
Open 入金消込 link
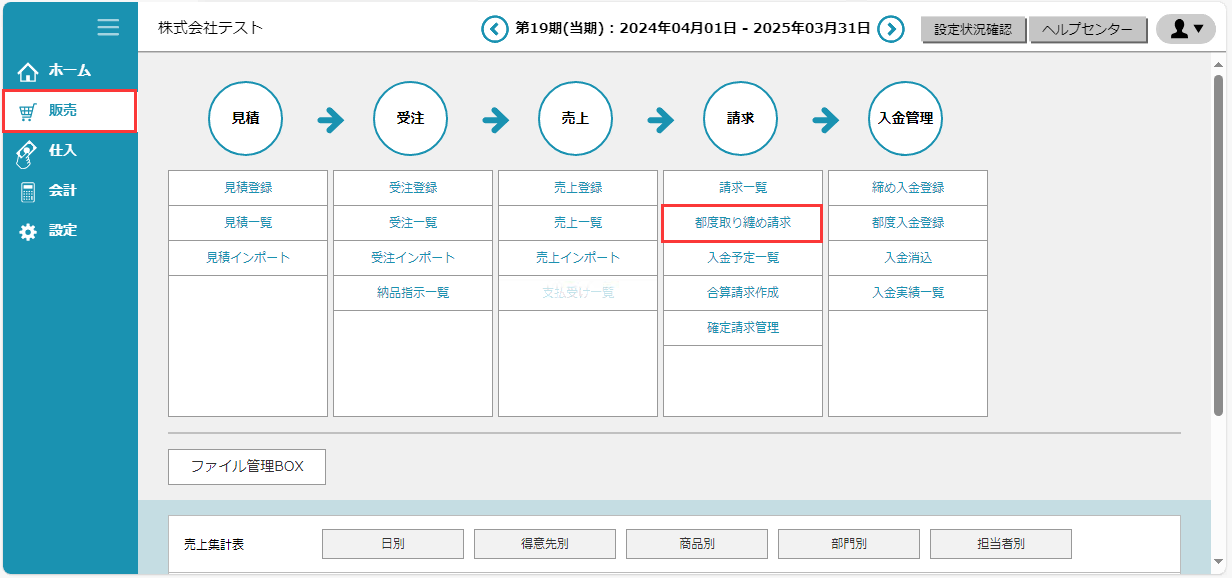(908, 258)
